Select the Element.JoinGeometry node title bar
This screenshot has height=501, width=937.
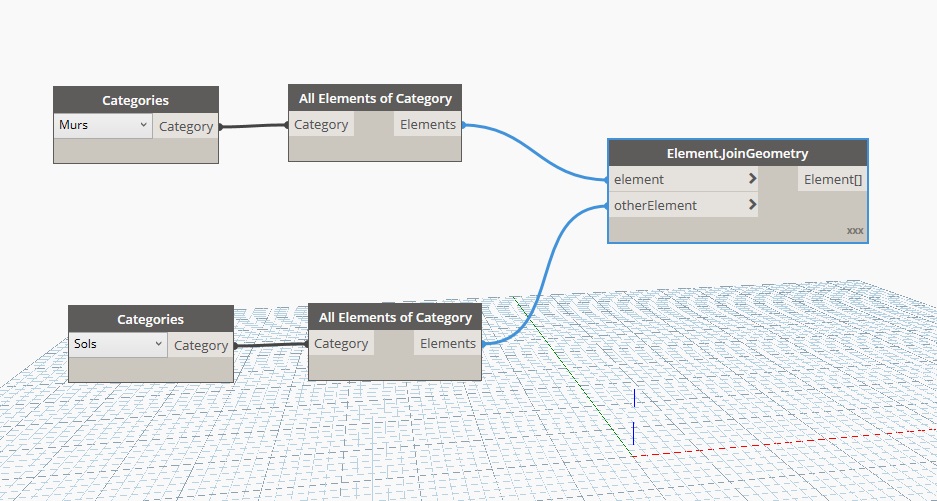pos(737,153)
